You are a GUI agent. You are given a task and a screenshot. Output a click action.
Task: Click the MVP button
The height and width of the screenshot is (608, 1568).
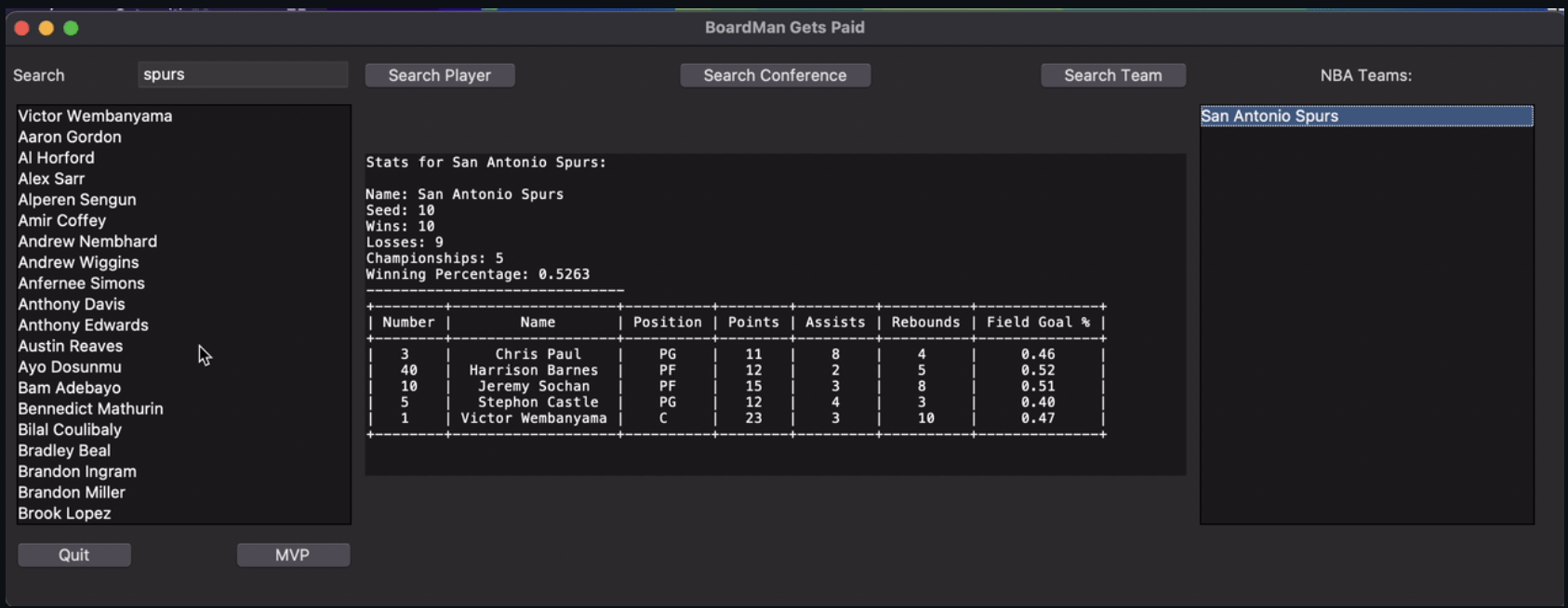pos(293,555)
